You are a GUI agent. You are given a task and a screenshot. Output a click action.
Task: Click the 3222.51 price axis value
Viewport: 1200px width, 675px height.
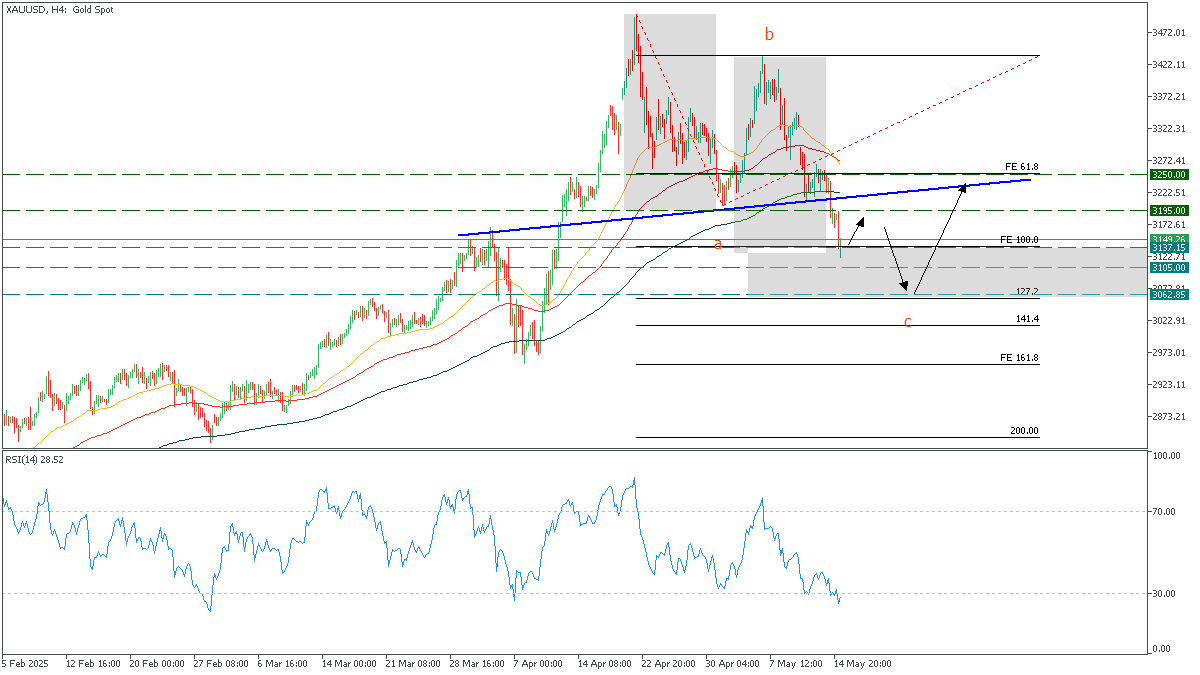[1168, 192]
